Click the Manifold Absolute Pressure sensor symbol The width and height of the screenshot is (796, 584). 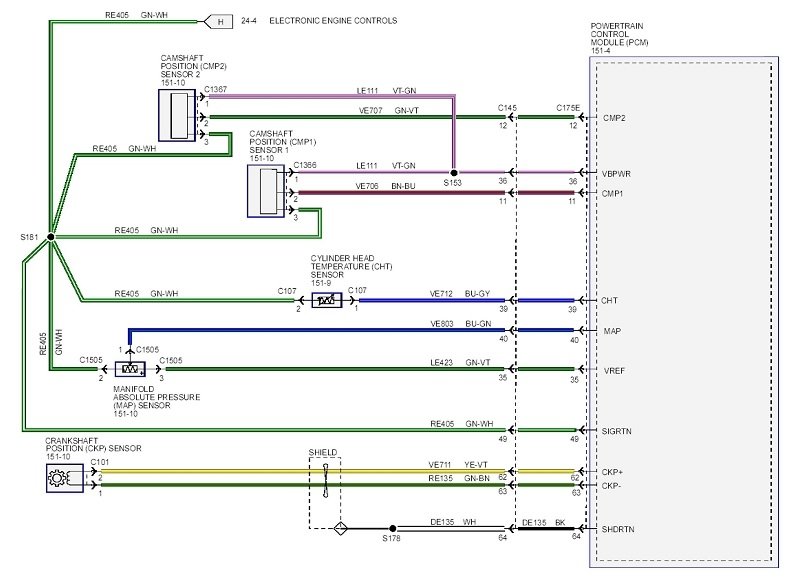point(130,369)
